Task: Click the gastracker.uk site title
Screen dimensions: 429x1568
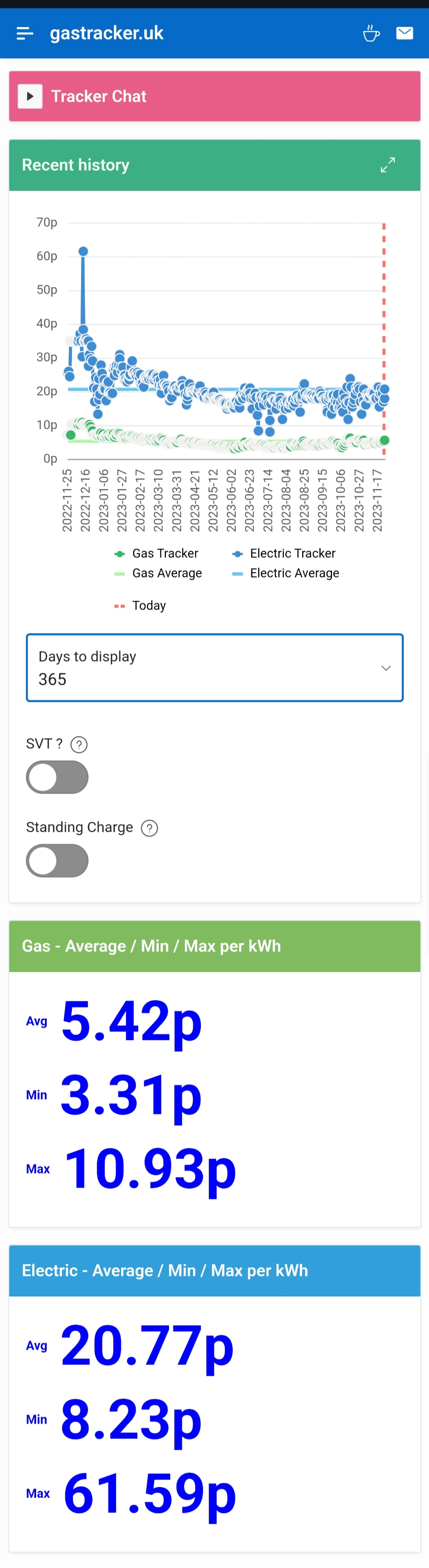Action: pos(106,33)
